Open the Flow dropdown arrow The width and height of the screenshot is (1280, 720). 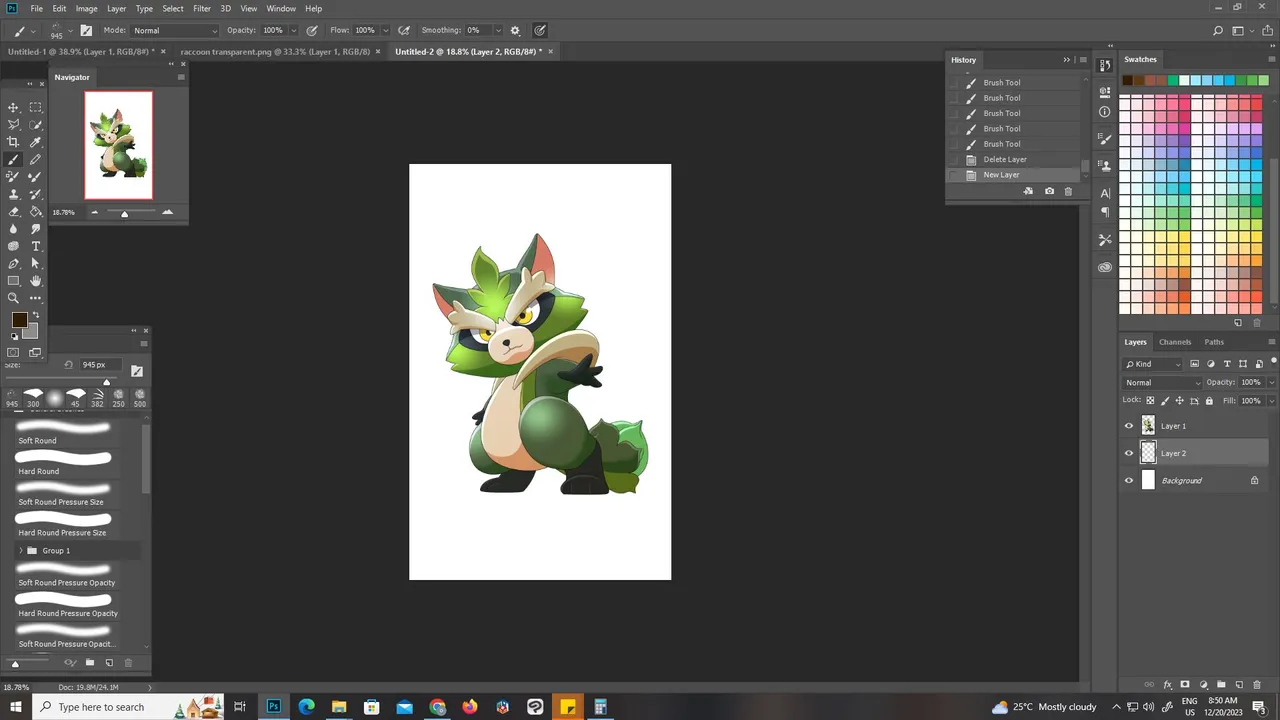pyautogui.click(x=386, y=31)
